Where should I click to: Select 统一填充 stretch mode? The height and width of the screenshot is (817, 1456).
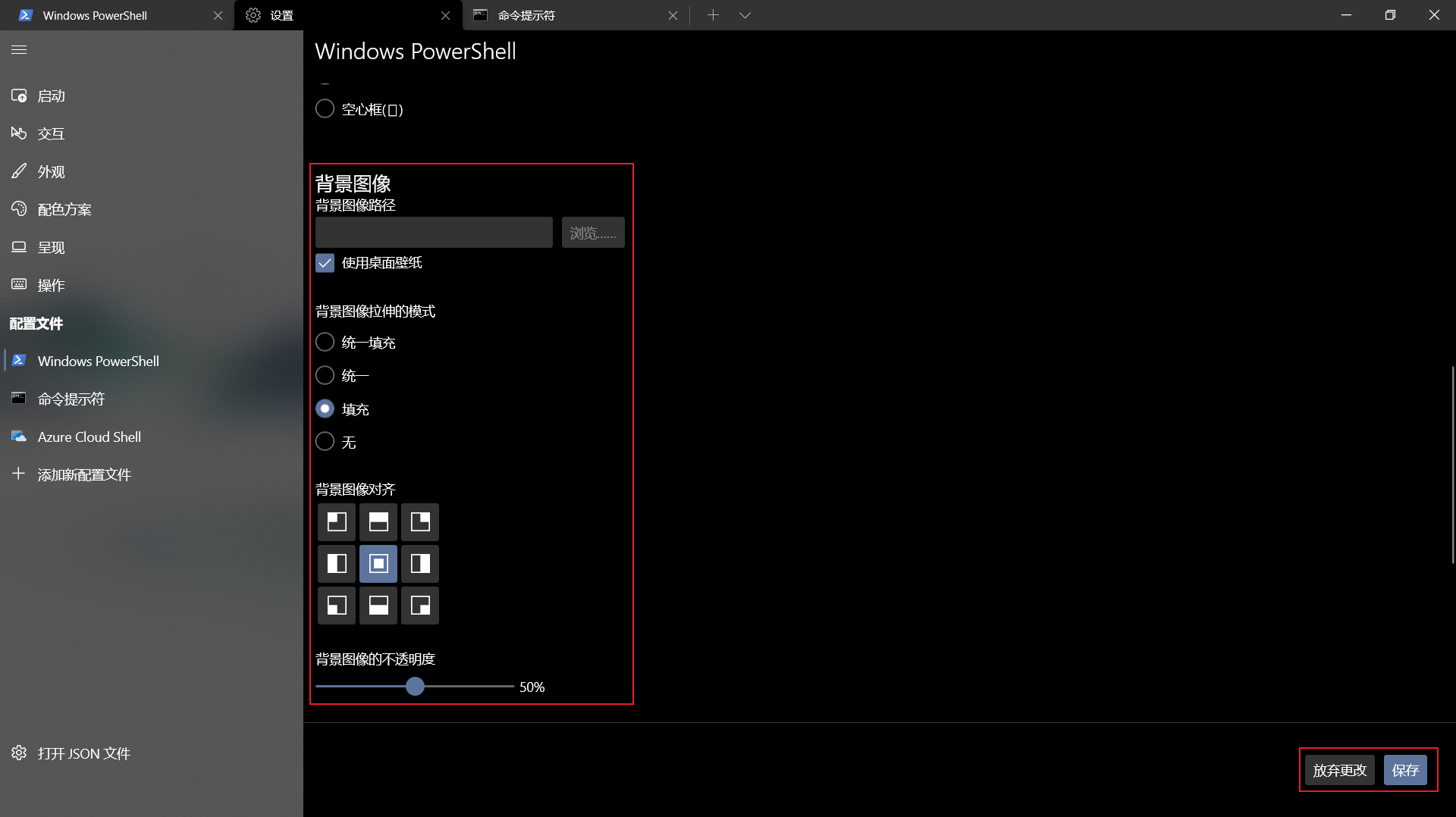click(325, 342)
